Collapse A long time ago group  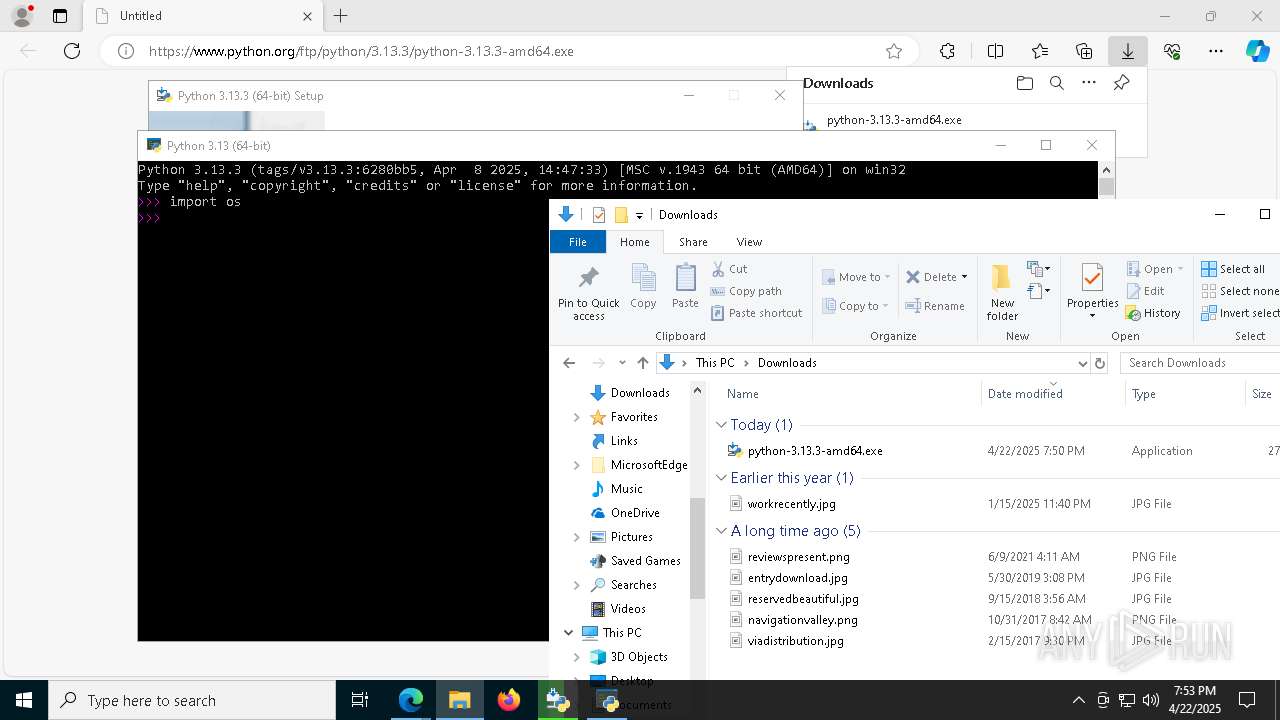click(721, 531)
